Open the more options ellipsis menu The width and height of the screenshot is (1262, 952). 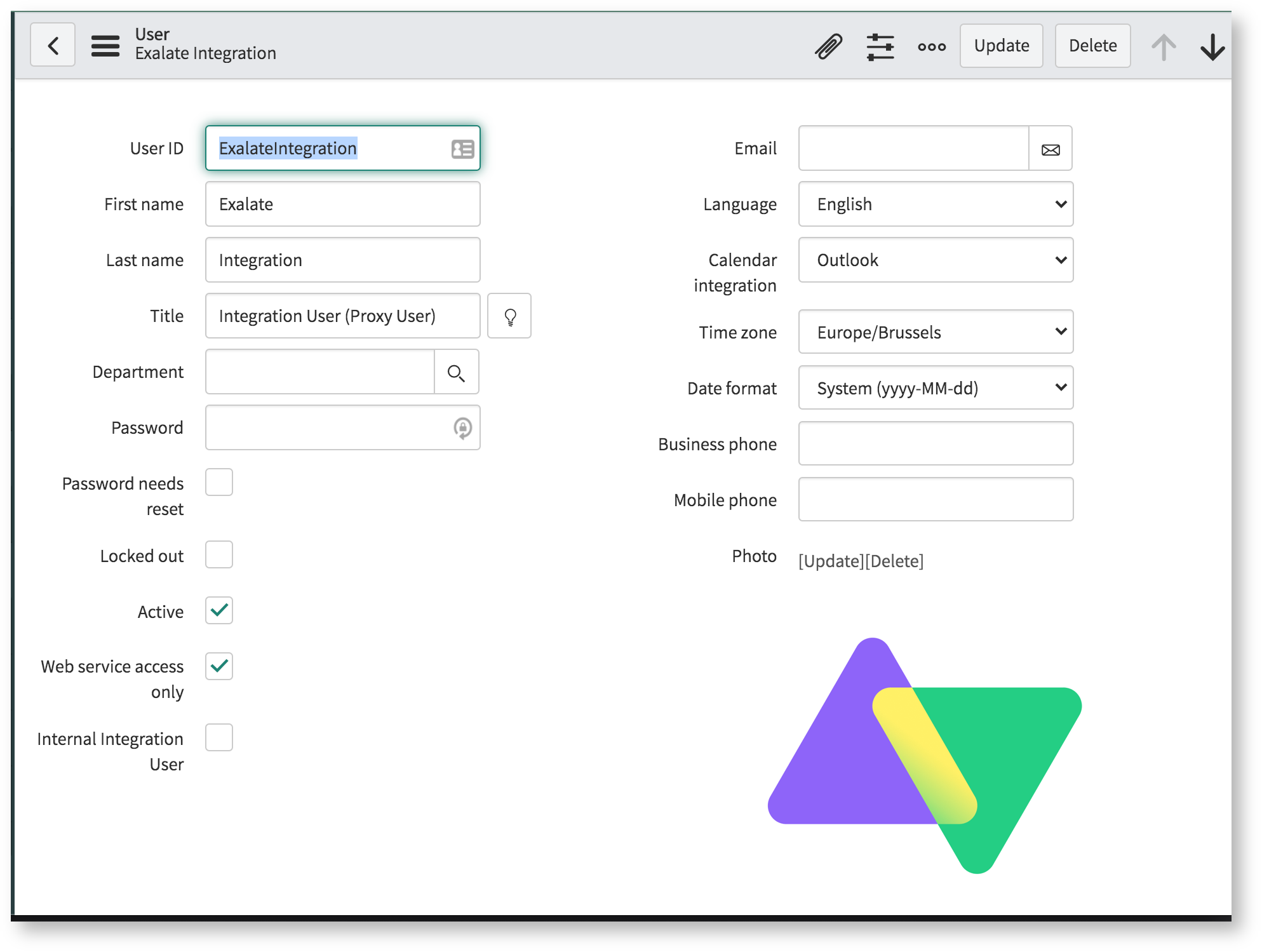tap(931, 46)
